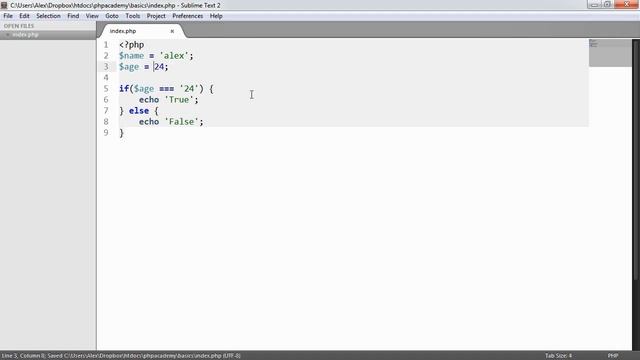
Task: Close the index.php tab with its x
Action: [172, 31]
